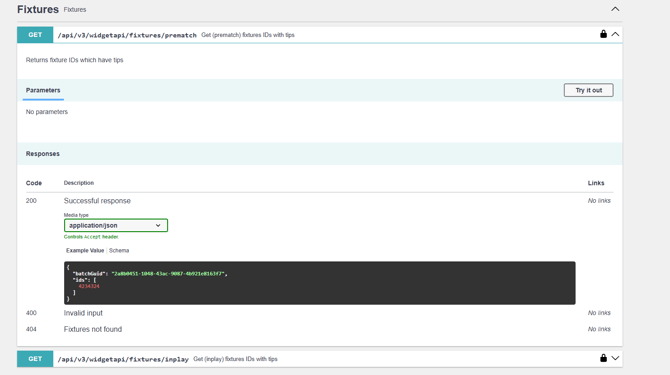Click 'Successful response' description
The height and width of the screenshot is (375, 670).
click(x=97, y=201)
